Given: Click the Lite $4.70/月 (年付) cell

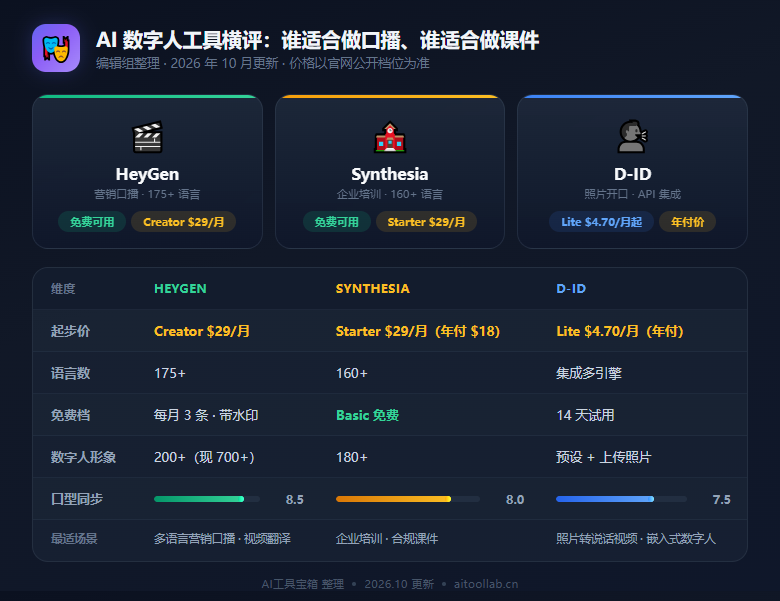Looking at the screenshot, I should click(x=620, y=331).
